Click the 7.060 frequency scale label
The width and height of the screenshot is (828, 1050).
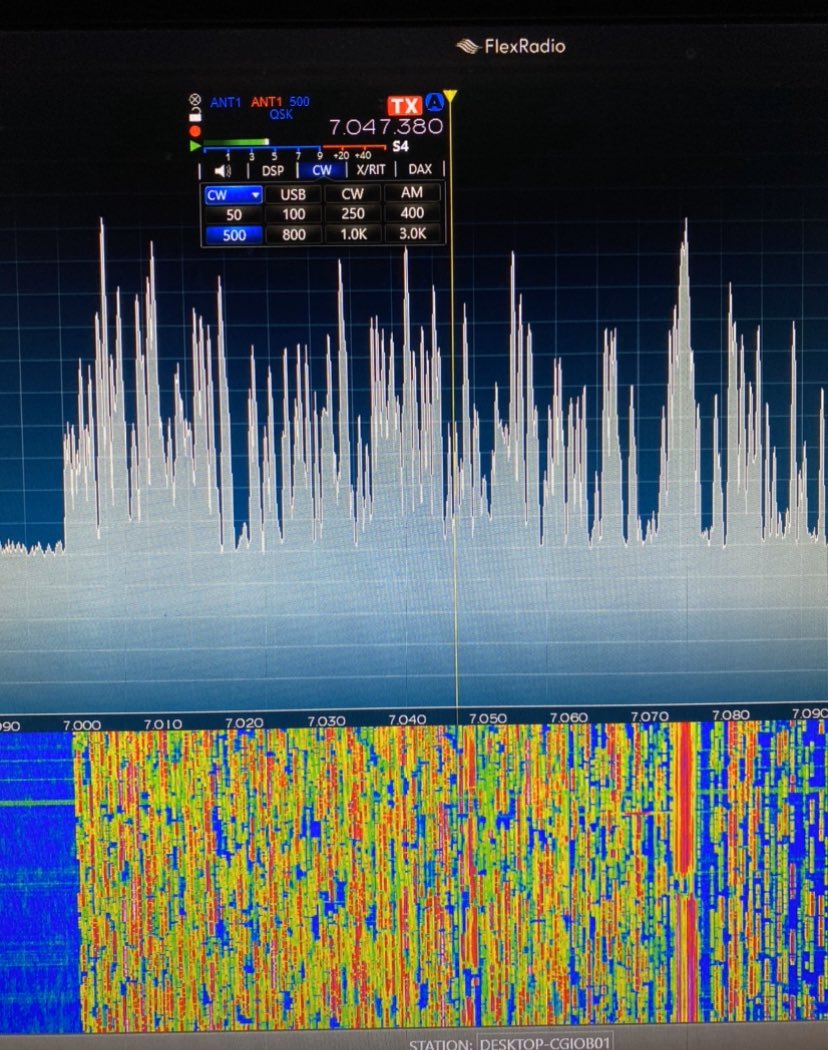click(x=569, y=717)
